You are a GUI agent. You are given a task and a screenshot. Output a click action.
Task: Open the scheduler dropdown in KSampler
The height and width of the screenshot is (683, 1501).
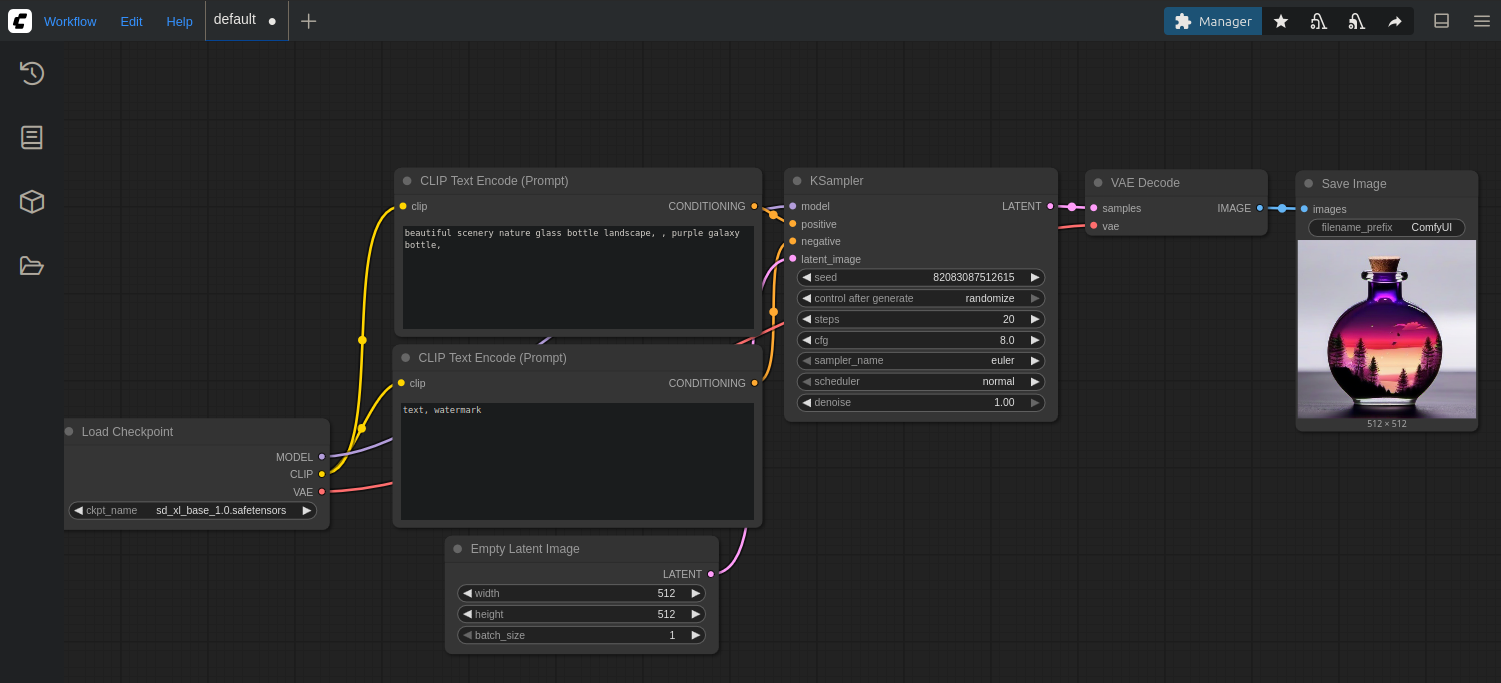coord(920,381)
